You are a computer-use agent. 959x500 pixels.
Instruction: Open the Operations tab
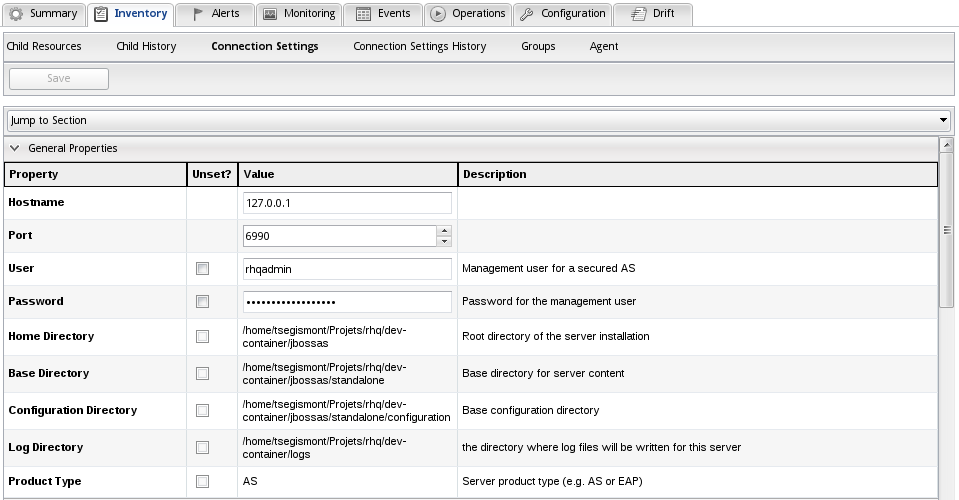click(468, 14)
